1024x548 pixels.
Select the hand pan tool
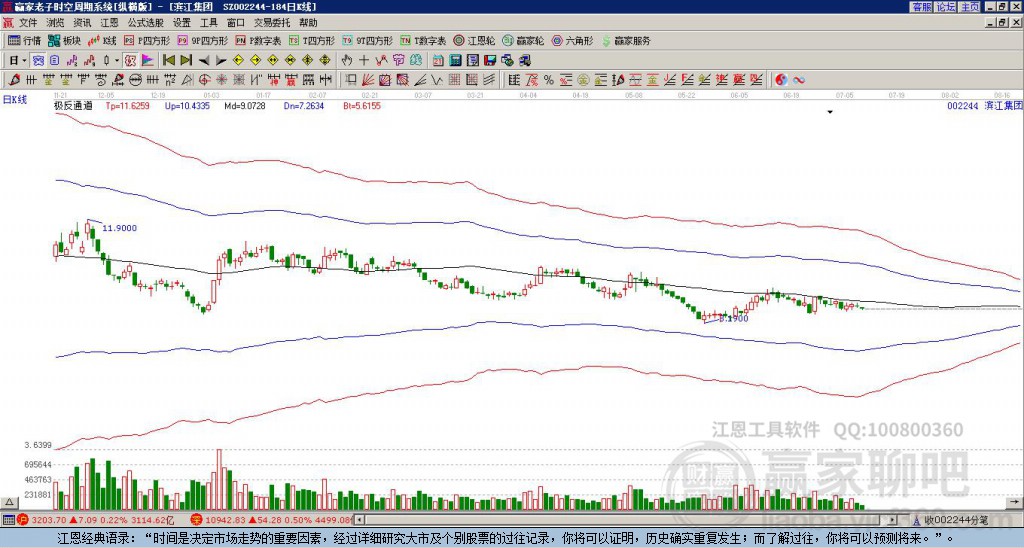[347, 61]
